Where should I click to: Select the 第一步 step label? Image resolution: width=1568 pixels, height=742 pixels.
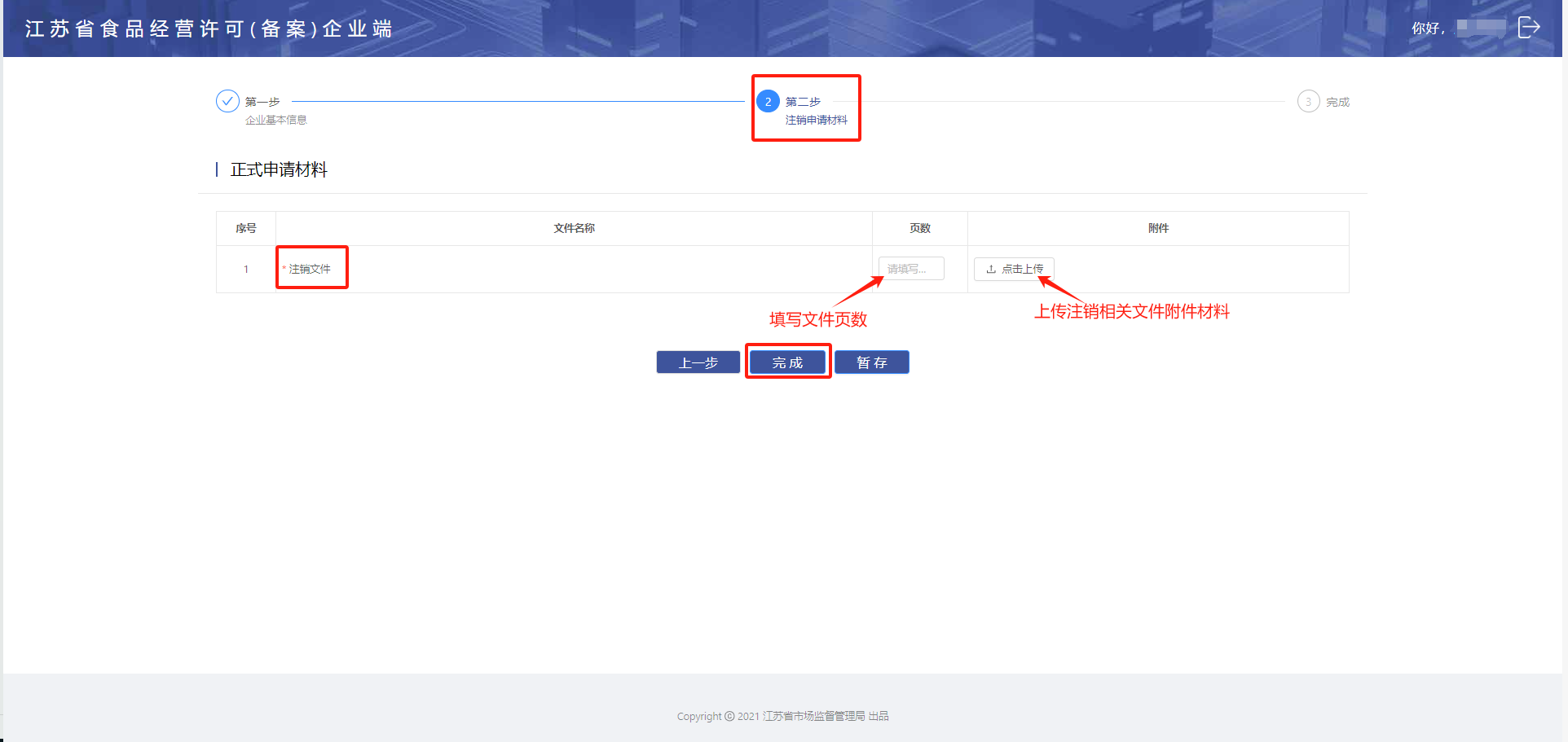pos(262,102)
